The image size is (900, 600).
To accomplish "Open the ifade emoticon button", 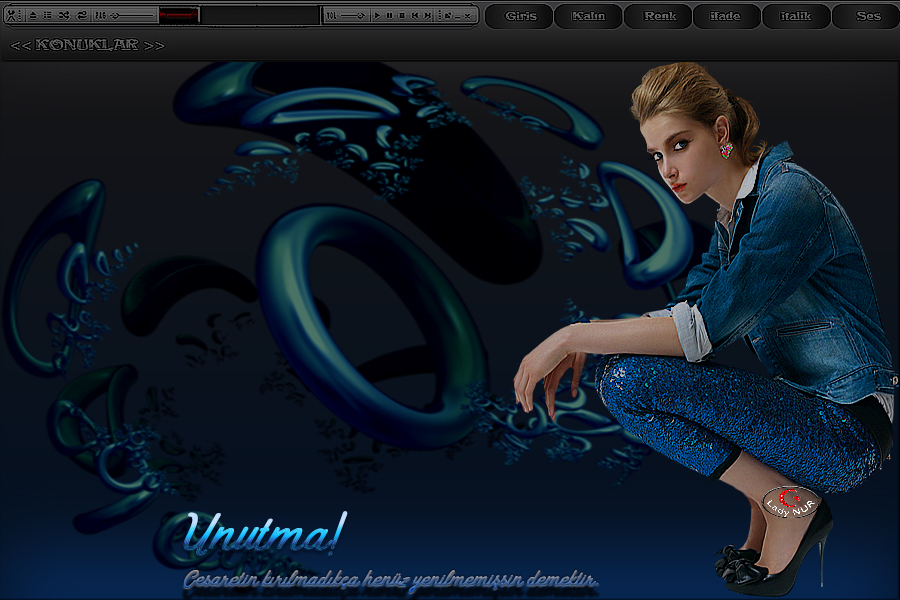I will pyautogui.click(x=725, y=16).
